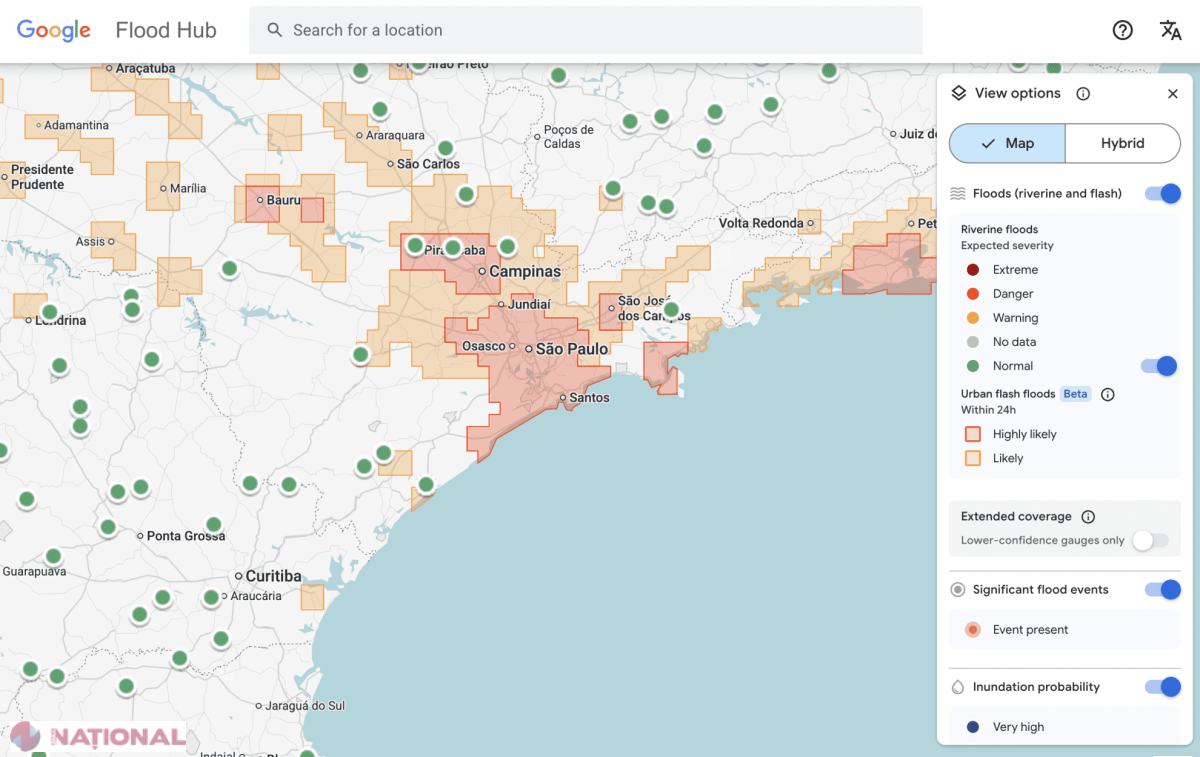This screenshot has width=1200, height=757.
Task: Click the Guarapuava city label
Action: (x=34, y=572)
